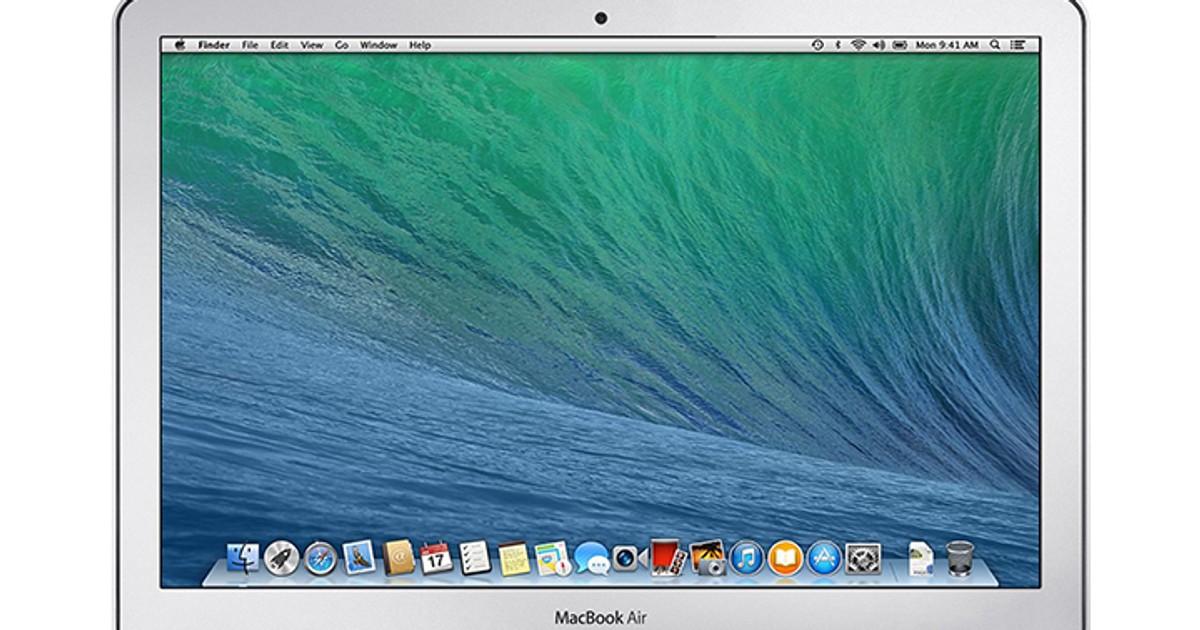
Task: Open the Wi-Fi status menu
Action: 858,45
